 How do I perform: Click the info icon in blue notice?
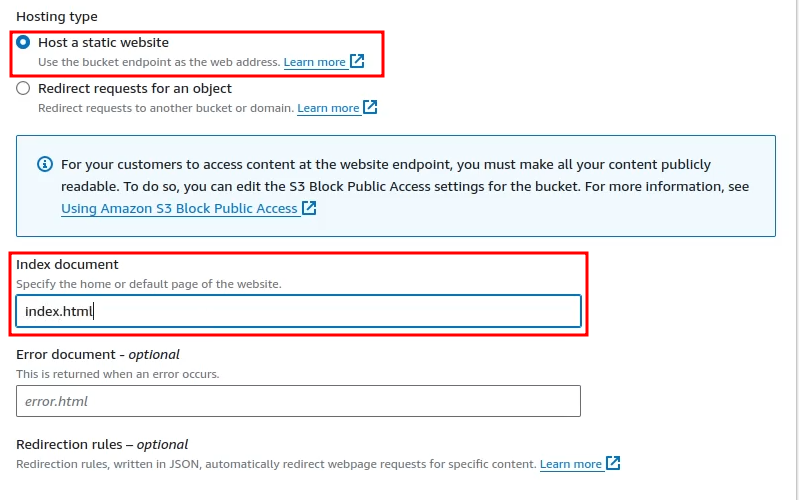click(x=45, y=164)
